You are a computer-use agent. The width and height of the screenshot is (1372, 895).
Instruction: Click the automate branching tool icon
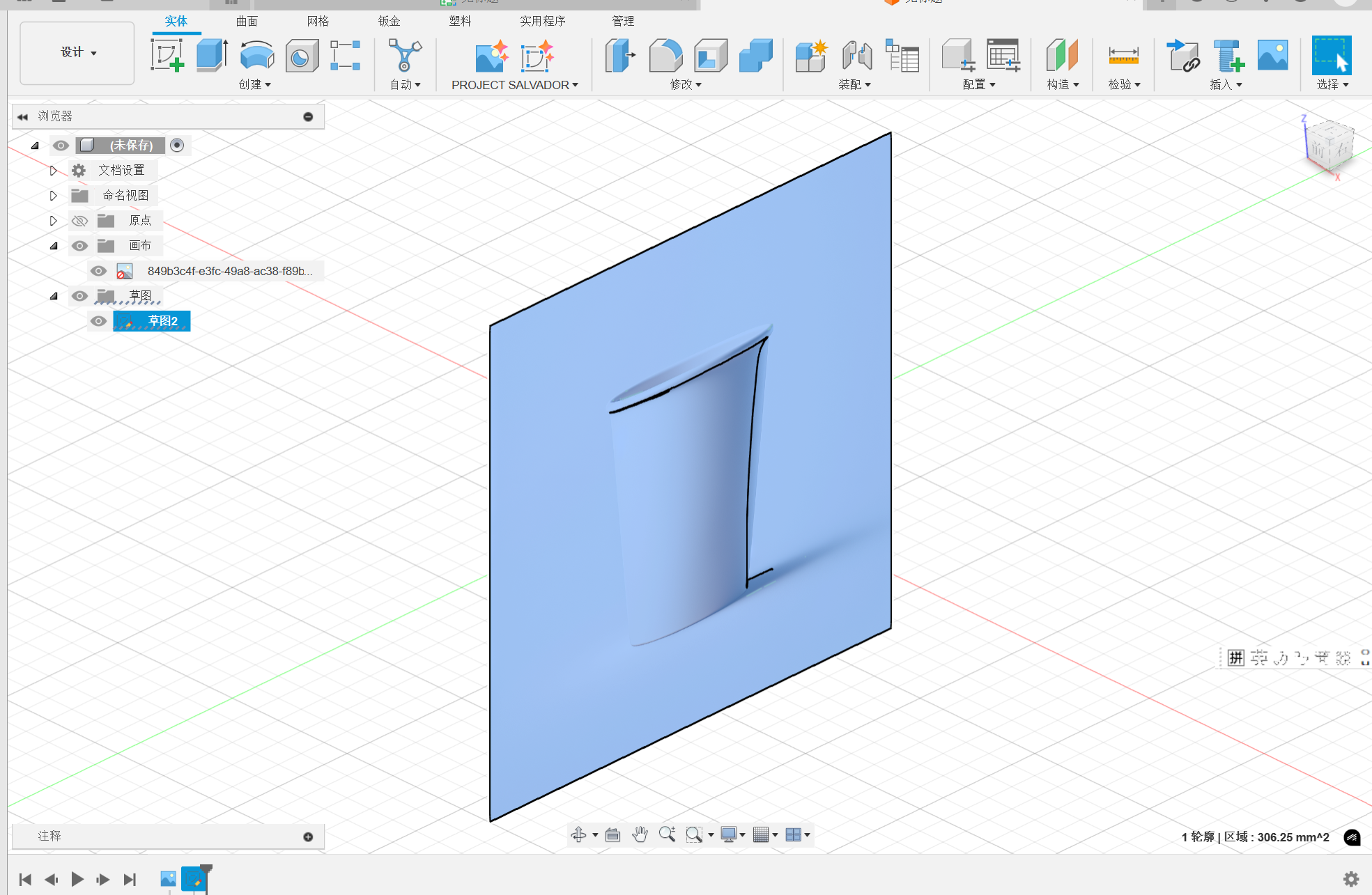click(405, 55)
